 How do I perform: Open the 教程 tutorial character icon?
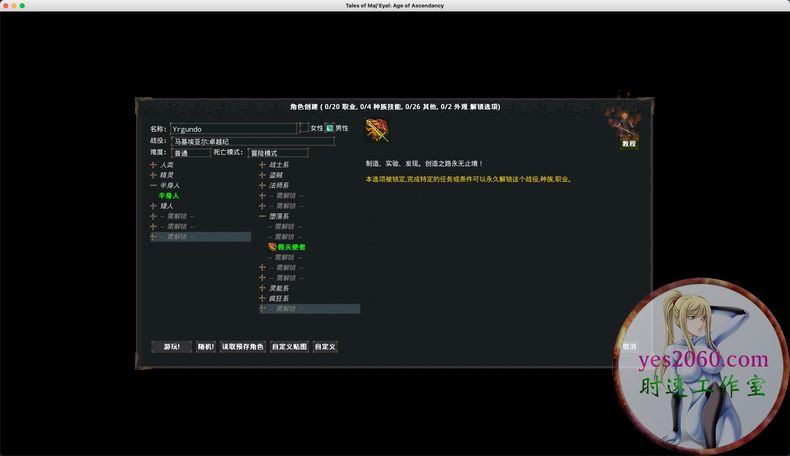tap(628, 128)
